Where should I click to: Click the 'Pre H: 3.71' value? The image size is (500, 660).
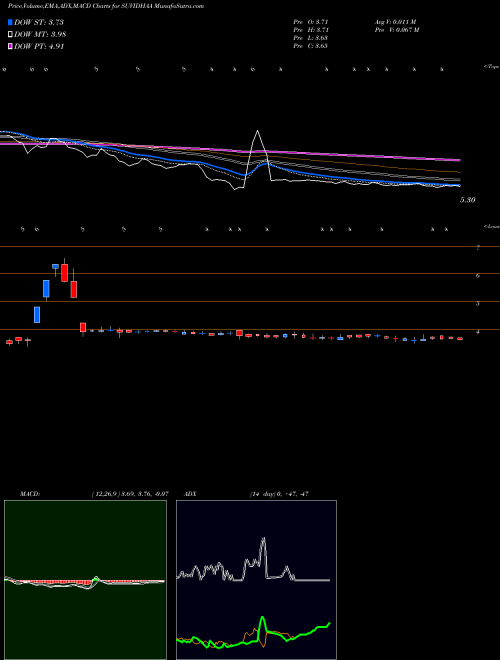coord(311,30)
